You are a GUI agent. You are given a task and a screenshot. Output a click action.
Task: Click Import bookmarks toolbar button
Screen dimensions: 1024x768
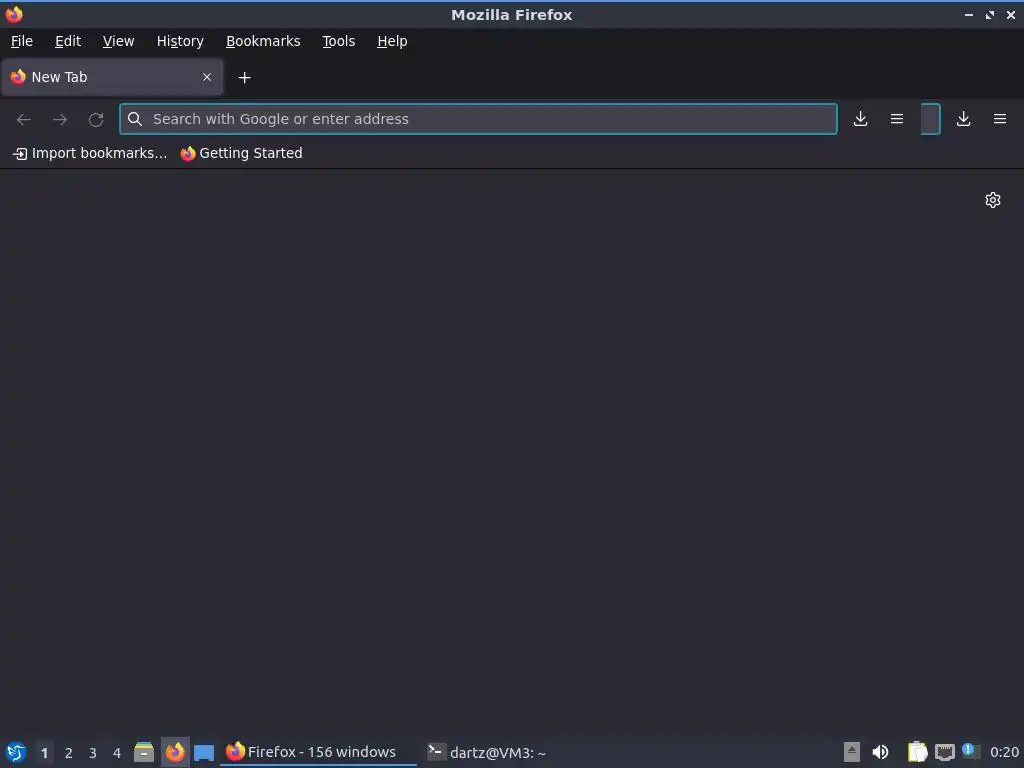tap(90, 153)
